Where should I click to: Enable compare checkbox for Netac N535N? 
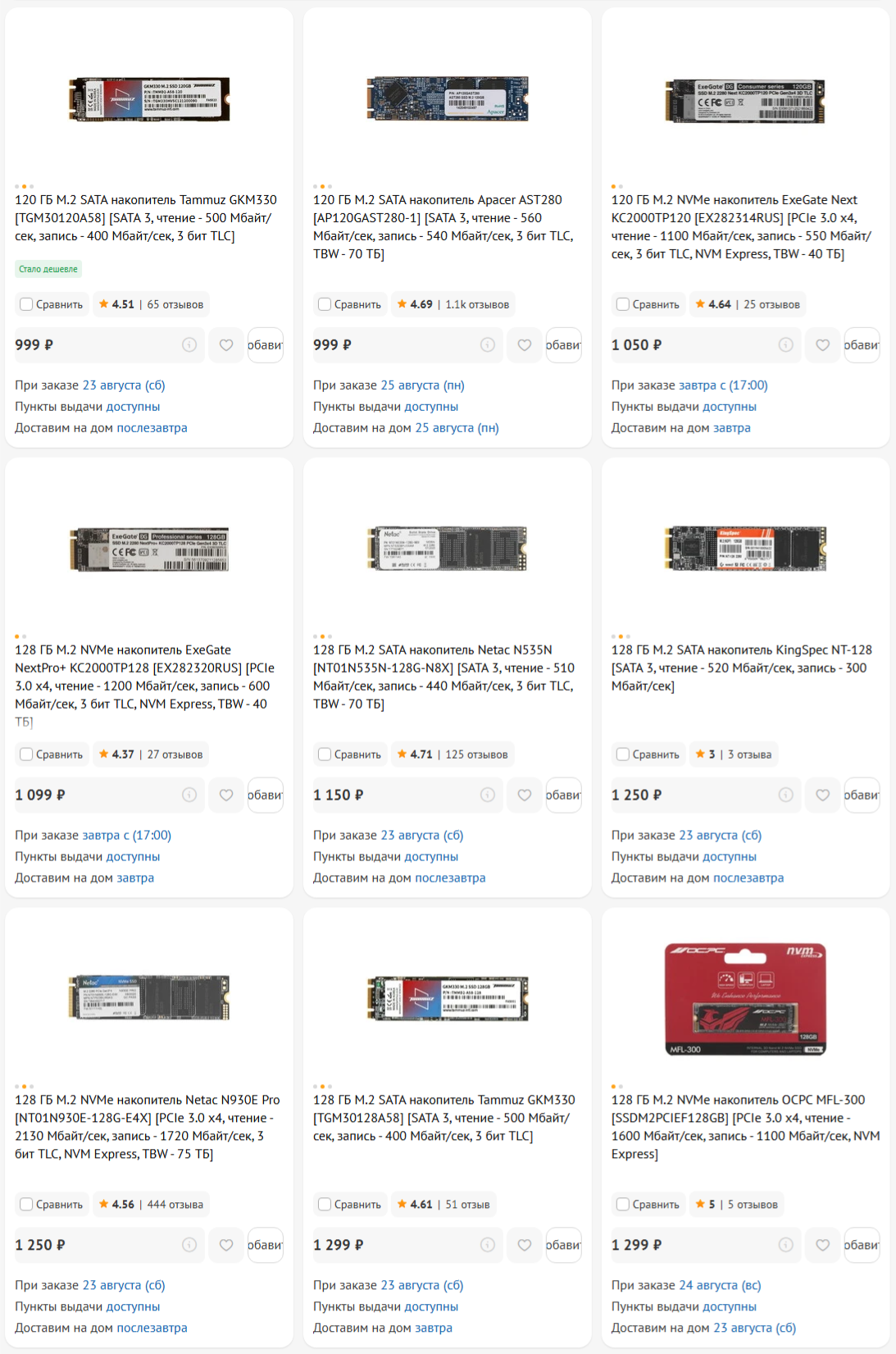pos(325,755)
